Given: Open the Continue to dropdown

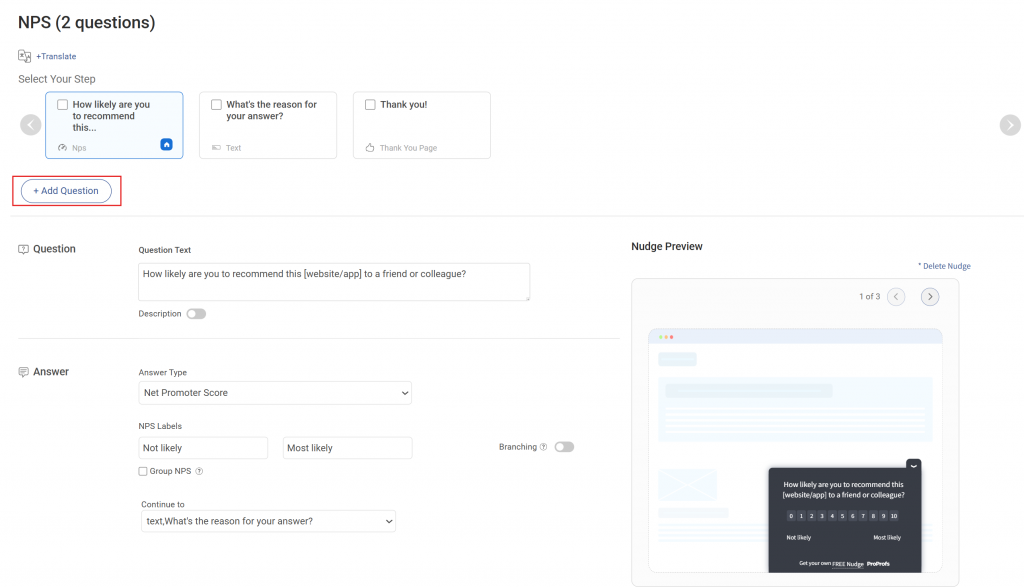Looking at the screenshot, I should tap(268, 521).
